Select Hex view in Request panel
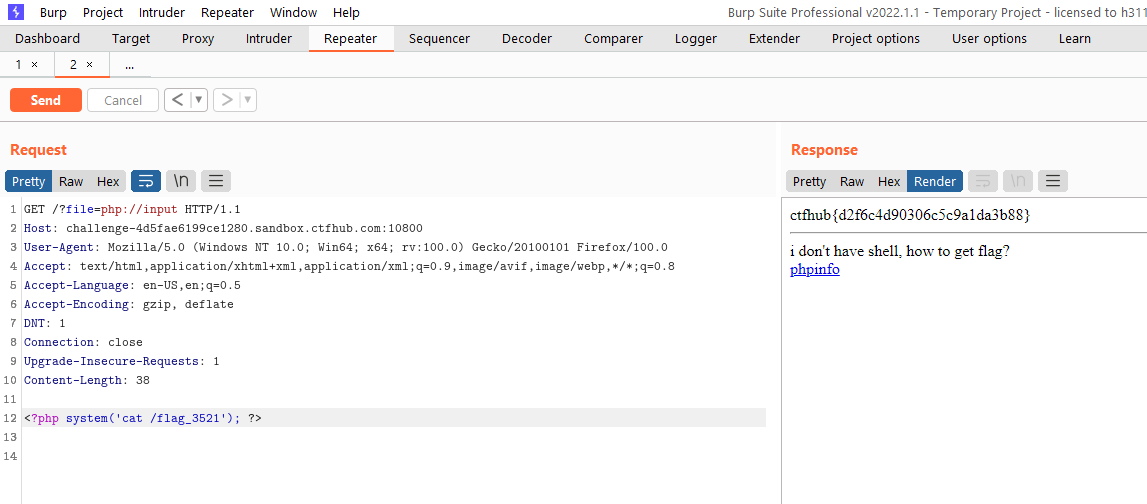 click(x=108, y=181)
